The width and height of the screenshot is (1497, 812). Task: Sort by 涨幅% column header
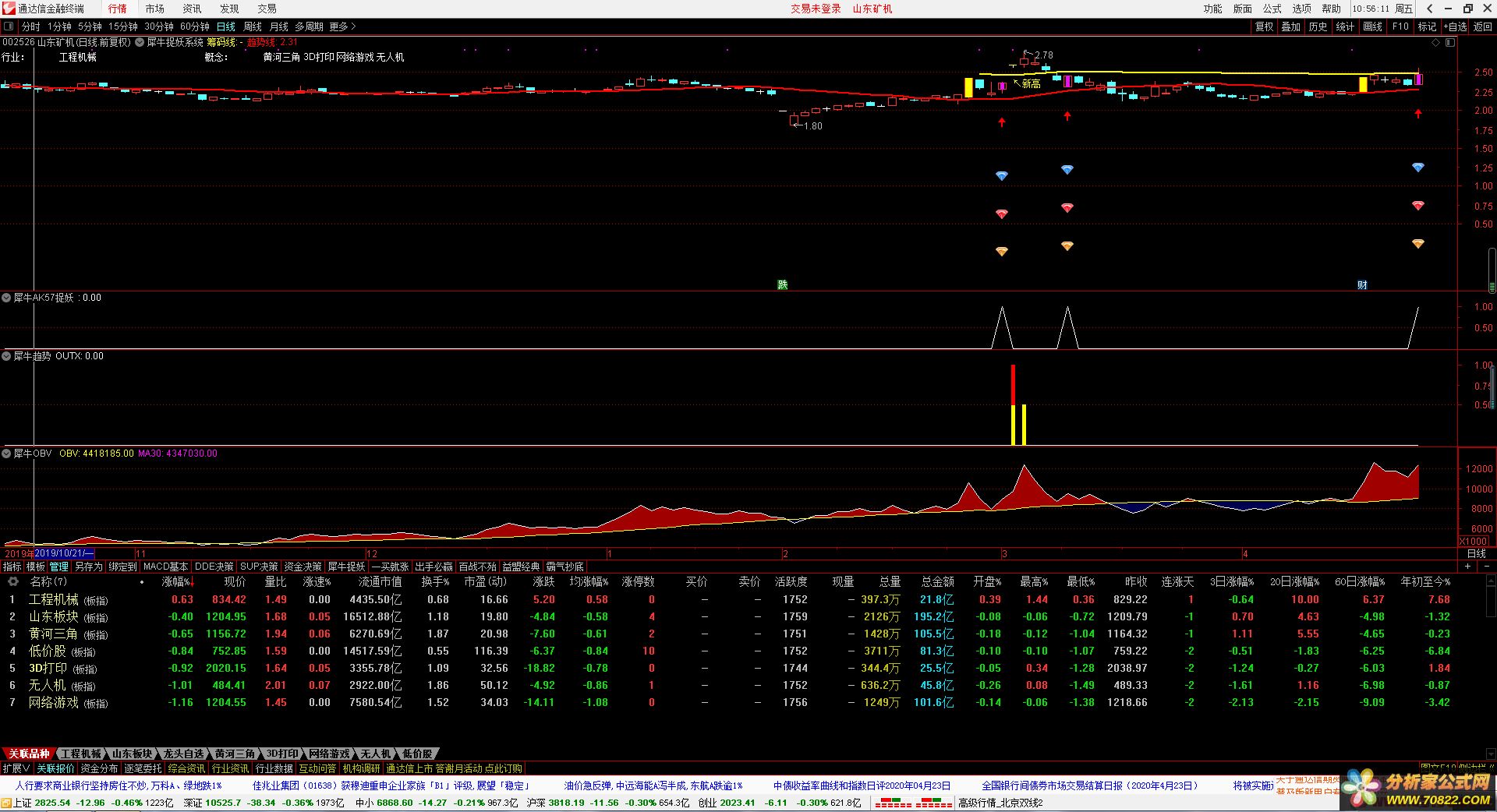178,581
